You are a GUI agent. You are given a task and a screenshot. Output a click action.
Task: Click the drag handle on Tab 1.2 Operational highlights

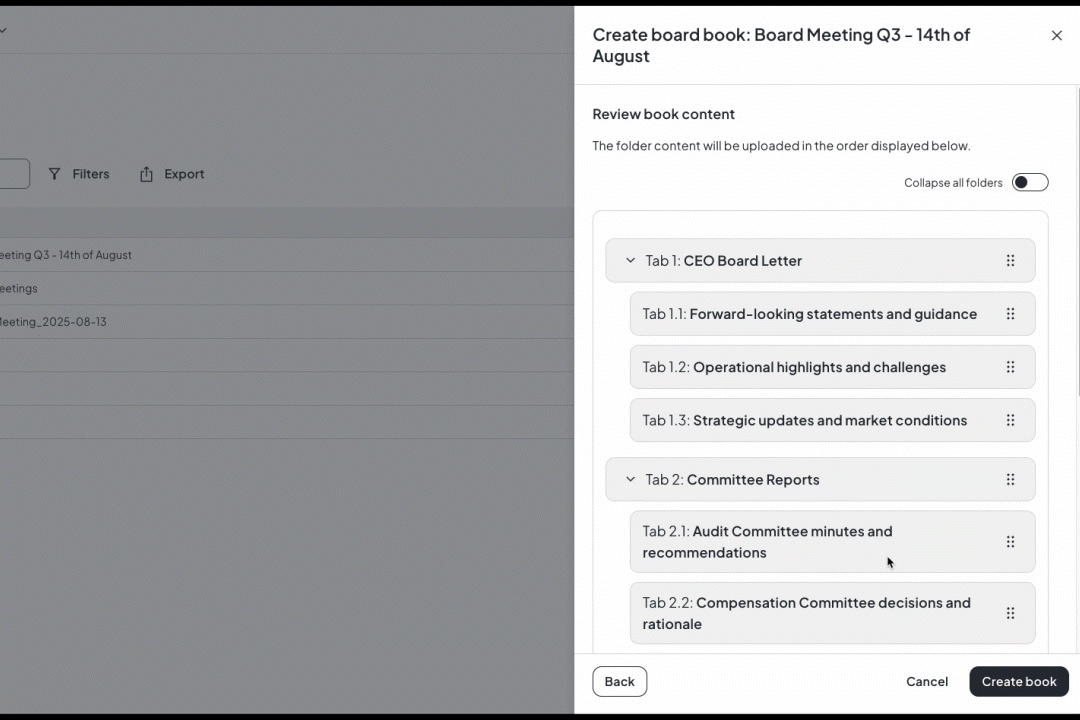pos(1011,367)
